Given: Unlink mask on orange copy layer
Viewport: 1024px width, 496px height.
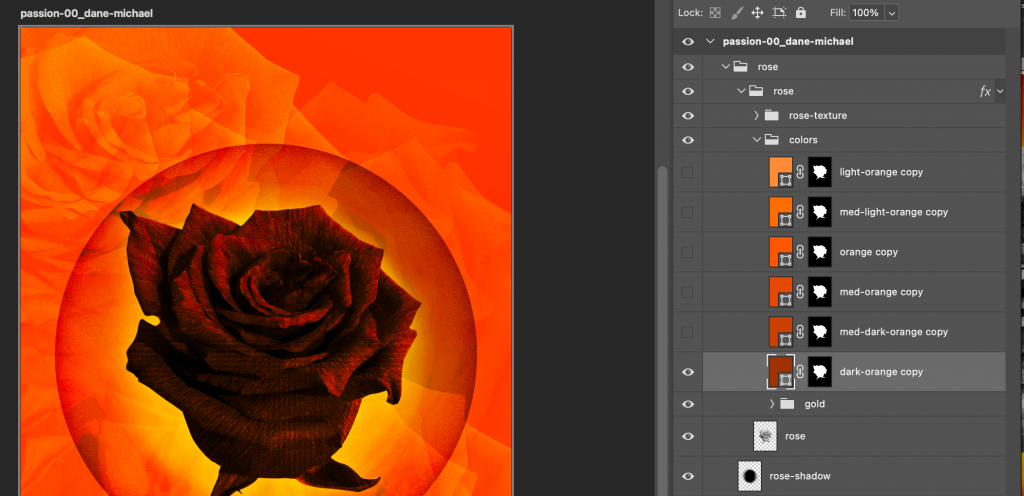Looking at the screenshot, I should pyautogui.click(x=801, y=252).
